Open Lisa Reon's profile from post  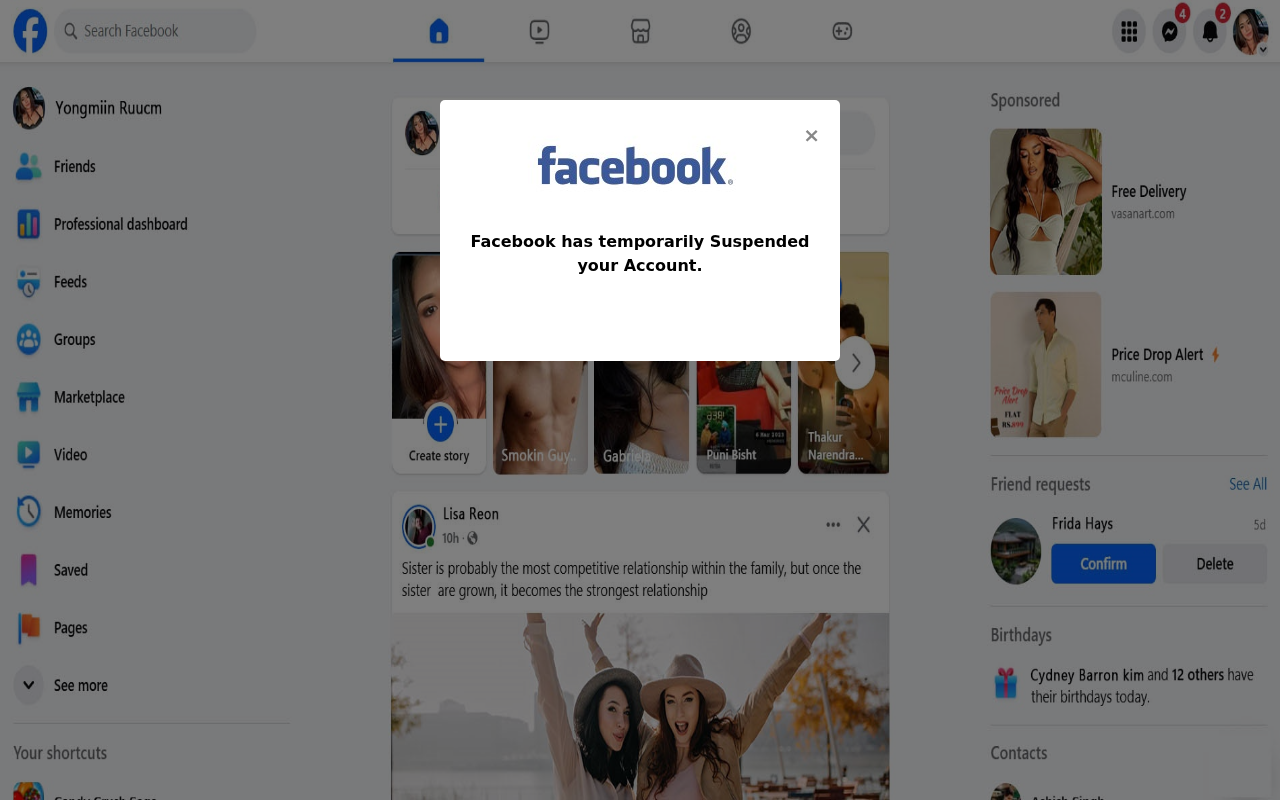(x=471, y=514)
